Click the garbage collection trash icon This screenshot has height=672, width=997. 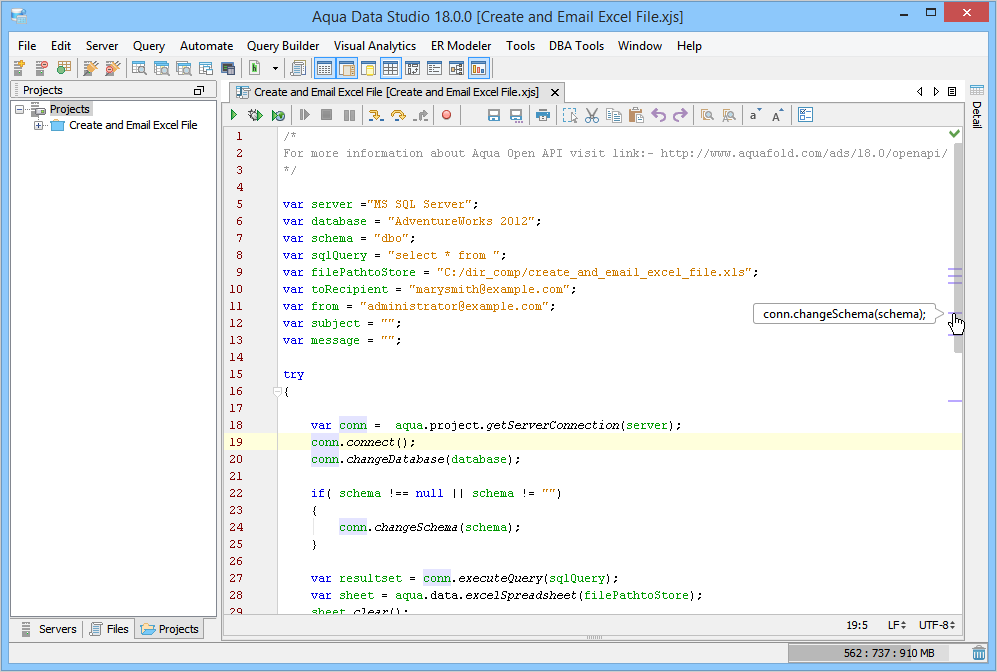tap(978, 653)
